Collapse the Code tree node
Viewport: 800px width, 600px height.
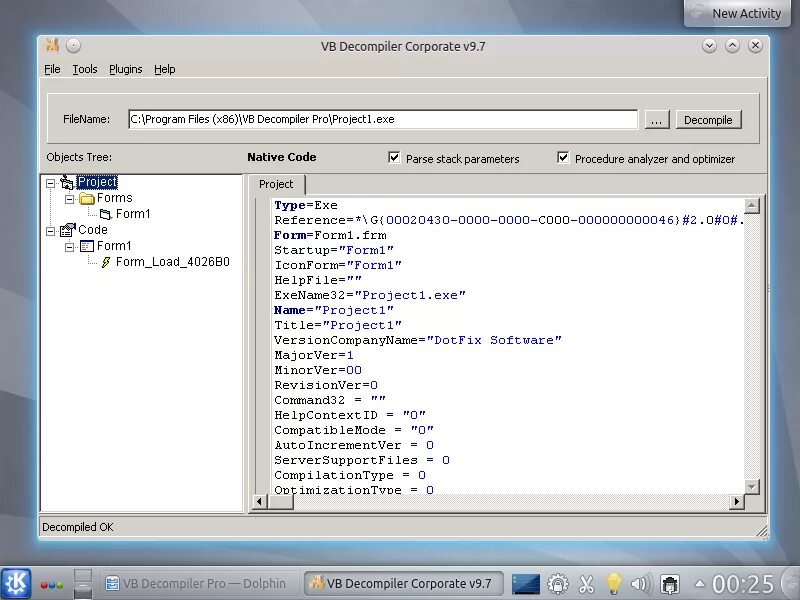[51, 231]
